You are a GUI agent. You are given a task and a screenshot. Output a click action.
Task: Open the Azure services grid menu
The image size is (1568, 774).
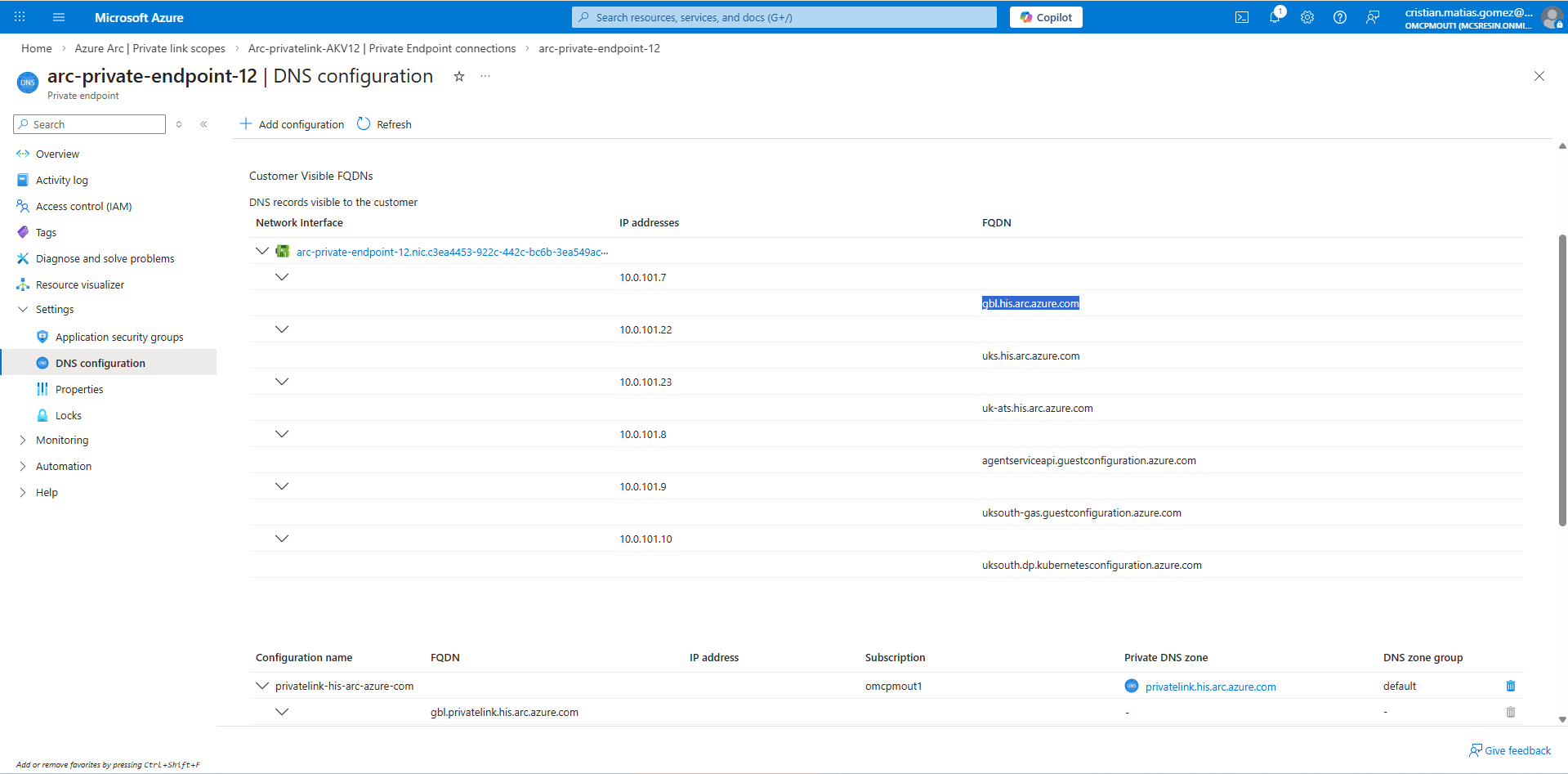point(18,16)
